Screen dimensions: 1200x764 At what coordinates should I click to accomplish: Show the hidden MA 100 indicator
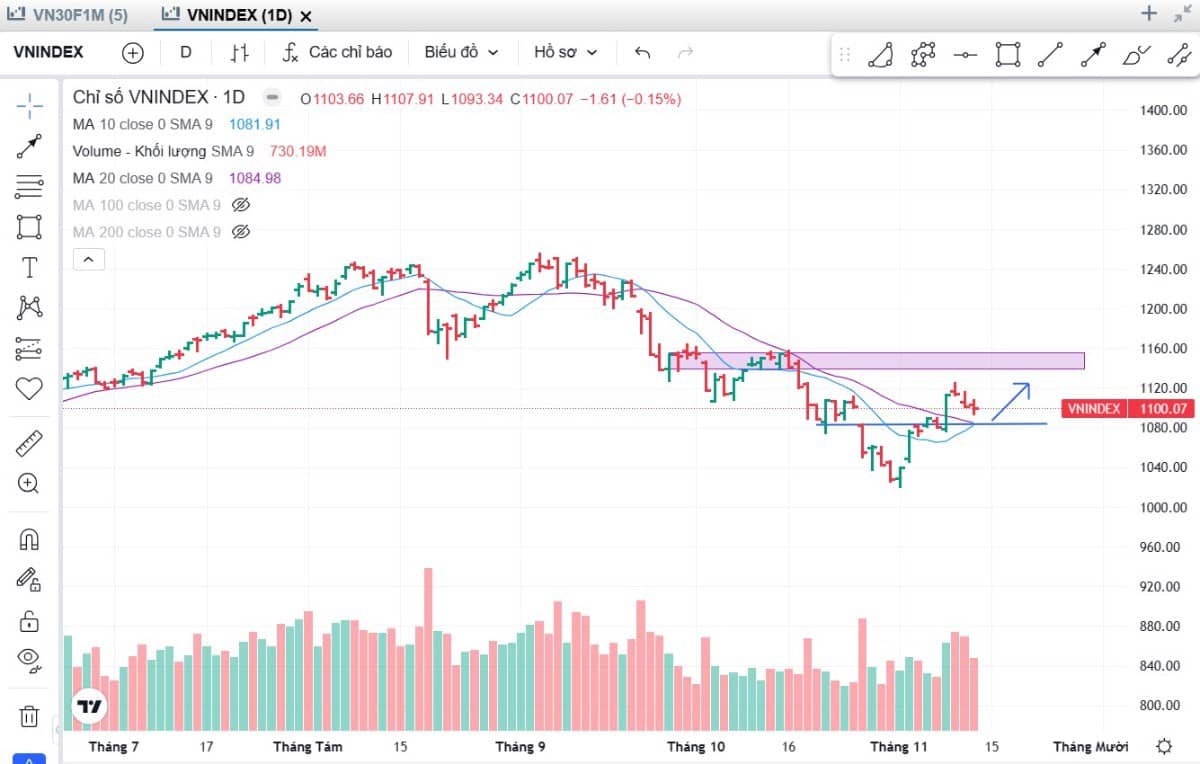240,205
